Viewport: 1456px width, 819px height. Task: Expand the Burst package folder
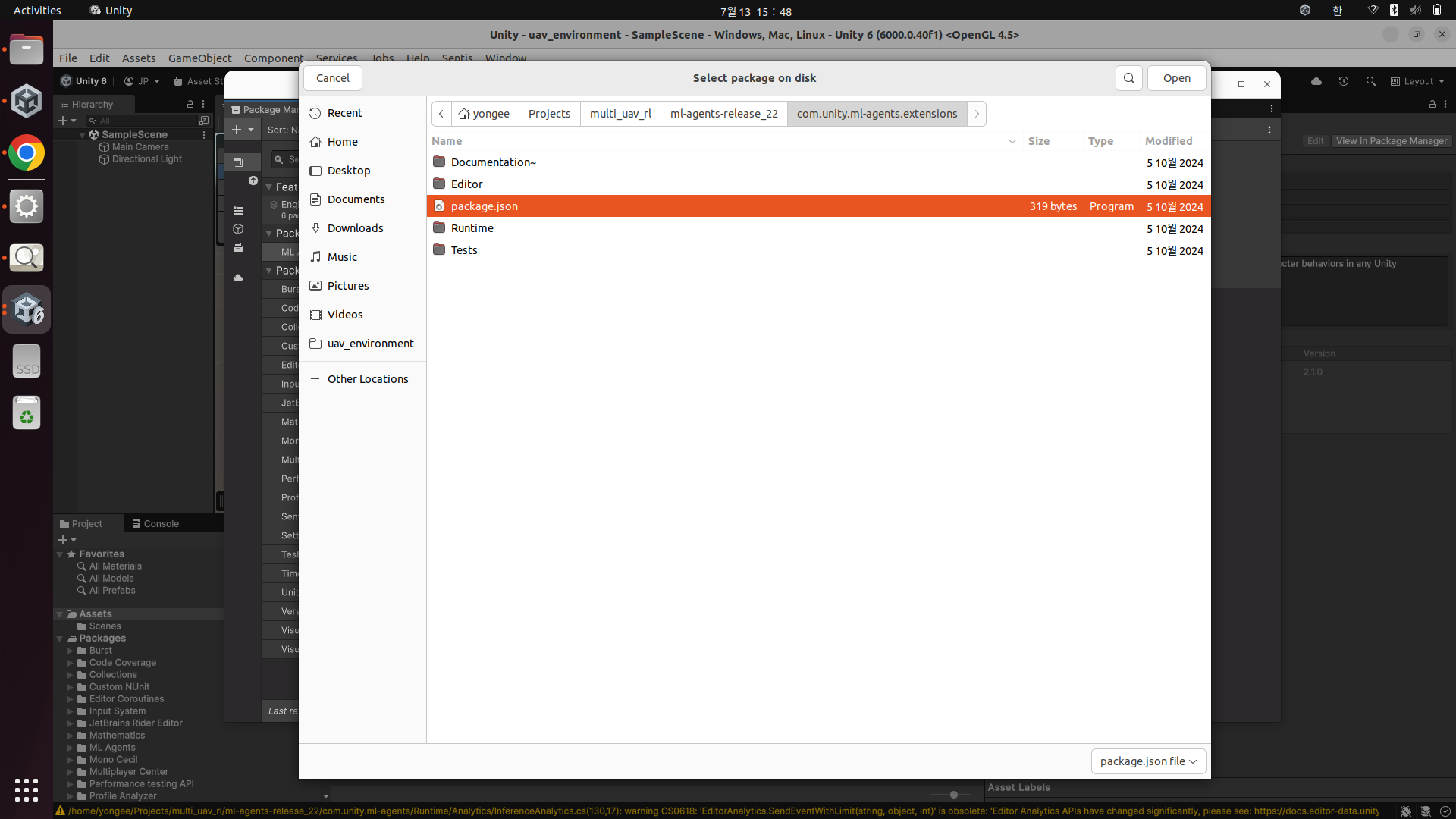tap(71, 651)
